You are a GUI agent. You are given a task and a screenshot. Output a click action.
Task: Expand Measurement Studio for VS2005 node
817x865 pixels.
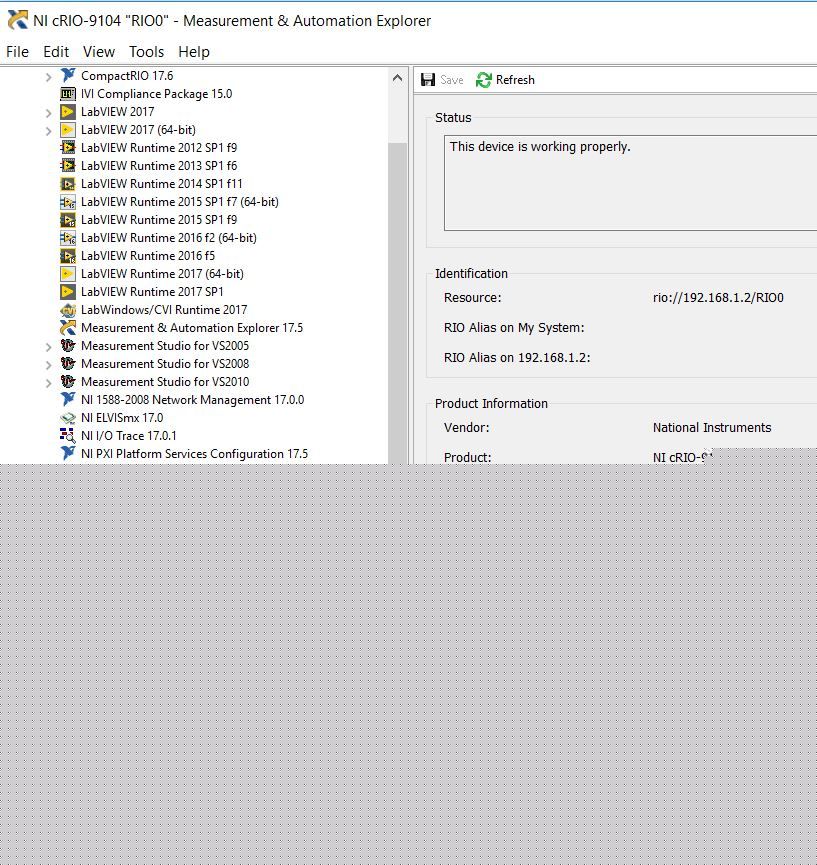pos(49,348)
